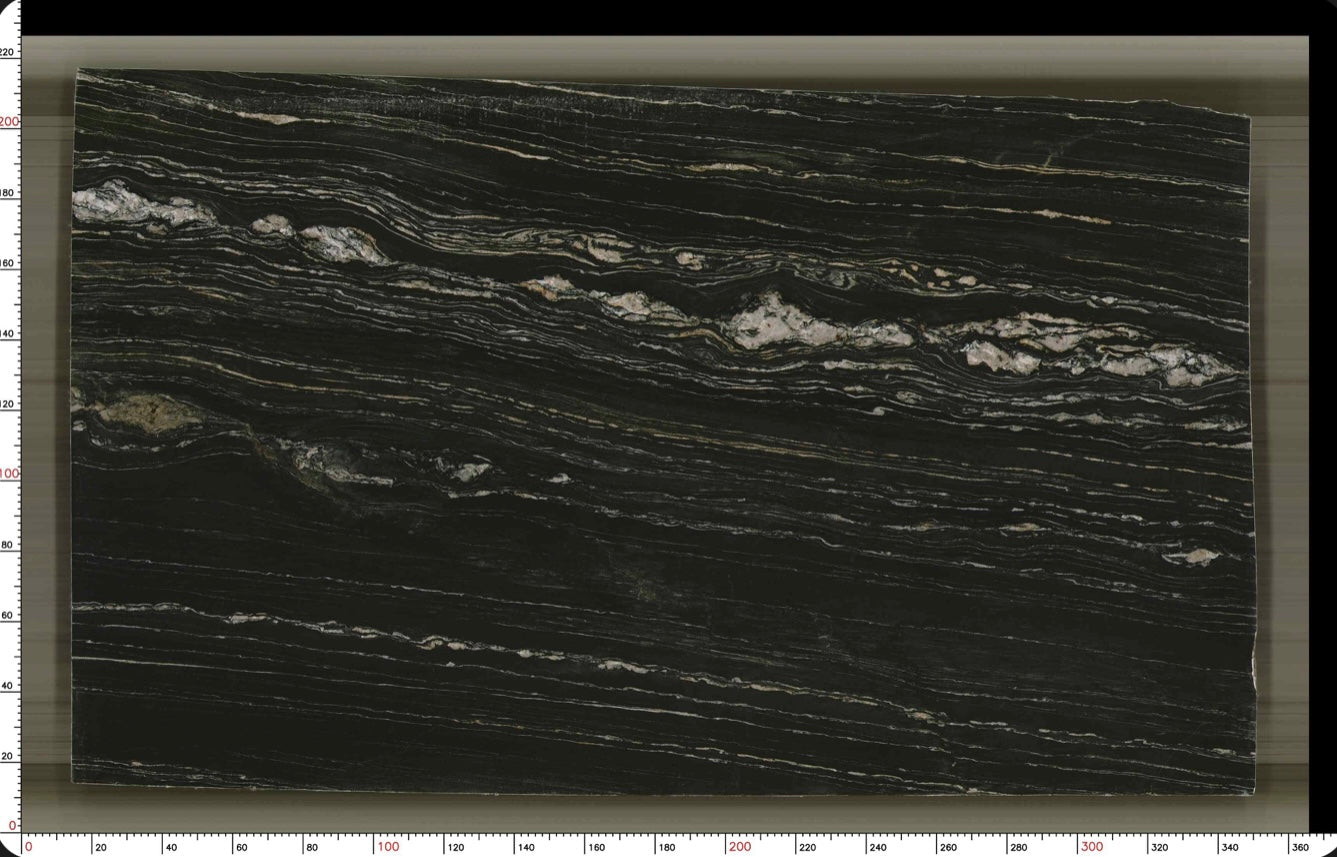Image resolution: width=1337 pixels, height=857 pixels.
Task: Click the 180 mark on vertical ruler
Action: point(8,192)
